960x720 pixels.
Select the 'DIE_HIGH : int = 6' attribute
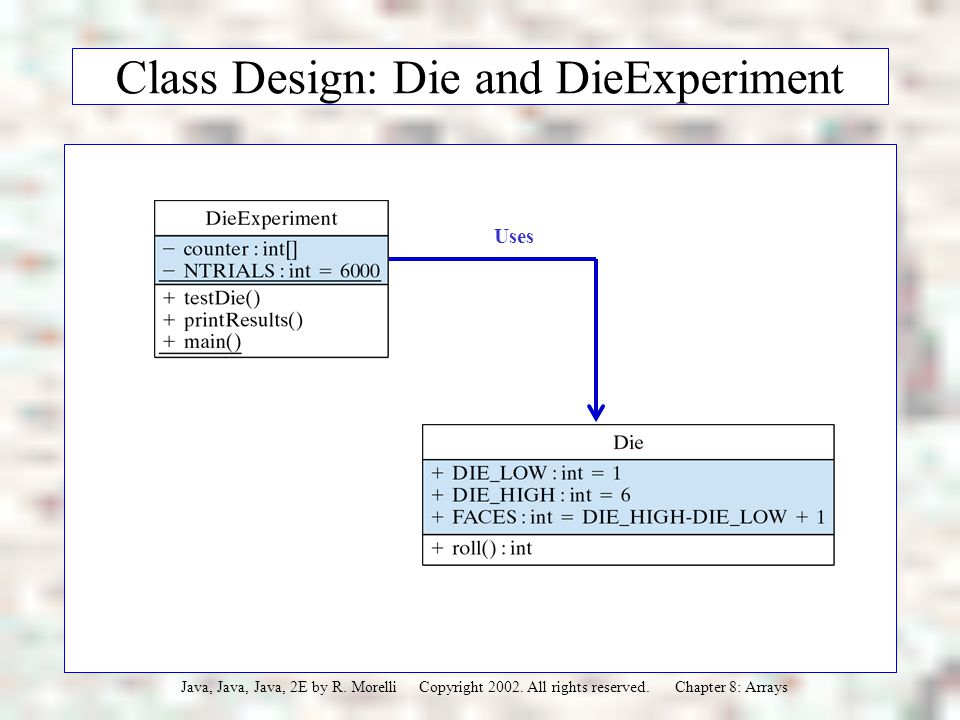[x=530, y=495]
